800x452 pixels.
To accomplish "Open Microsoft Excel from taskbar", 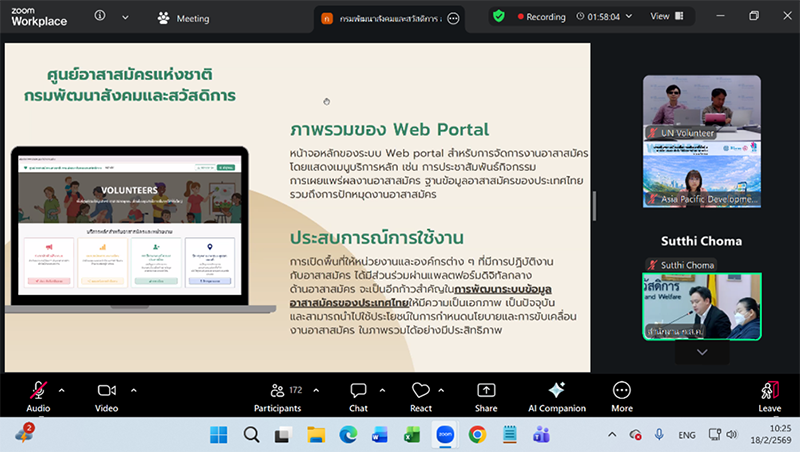I will click(x=412, y=435).
